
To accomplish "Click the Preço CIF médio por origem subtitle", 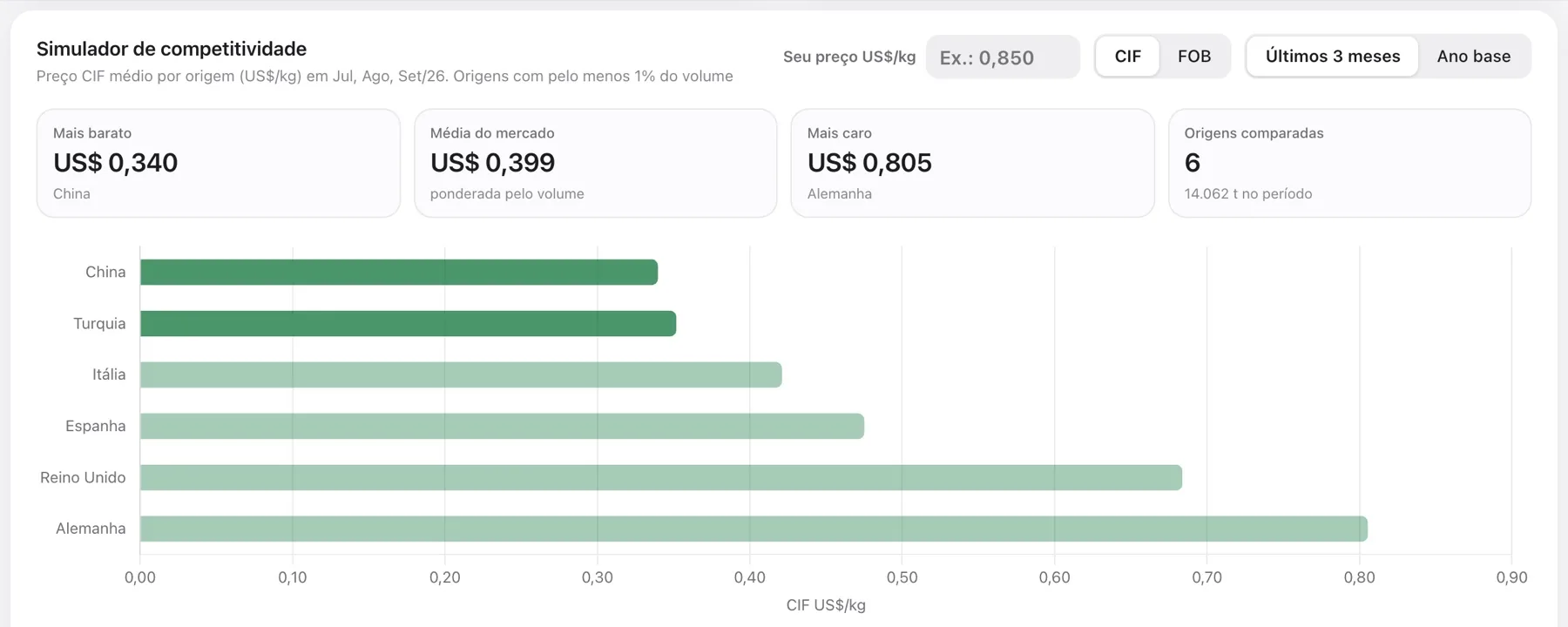I will (385, 77).
